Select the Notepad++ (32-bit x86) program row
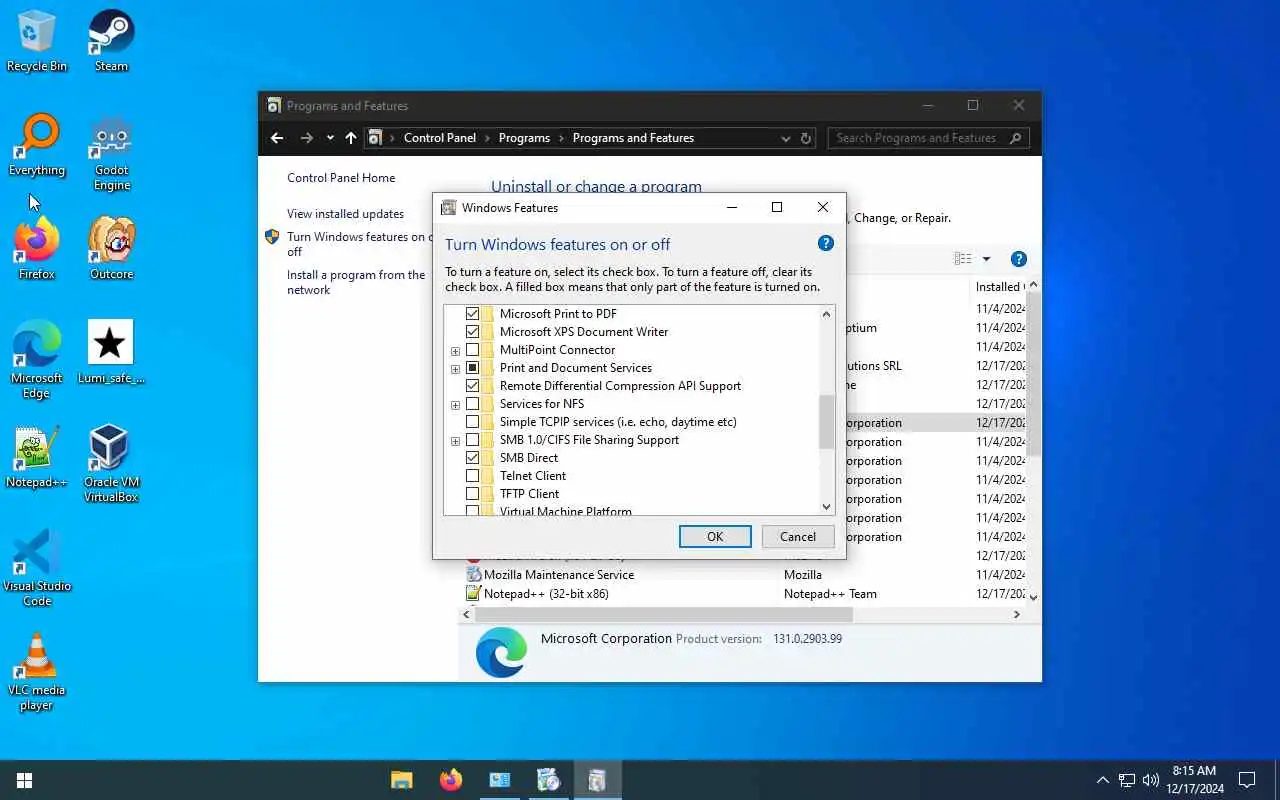The width and height of the screenshot is (1280, 800). click(x=745, y=594)
